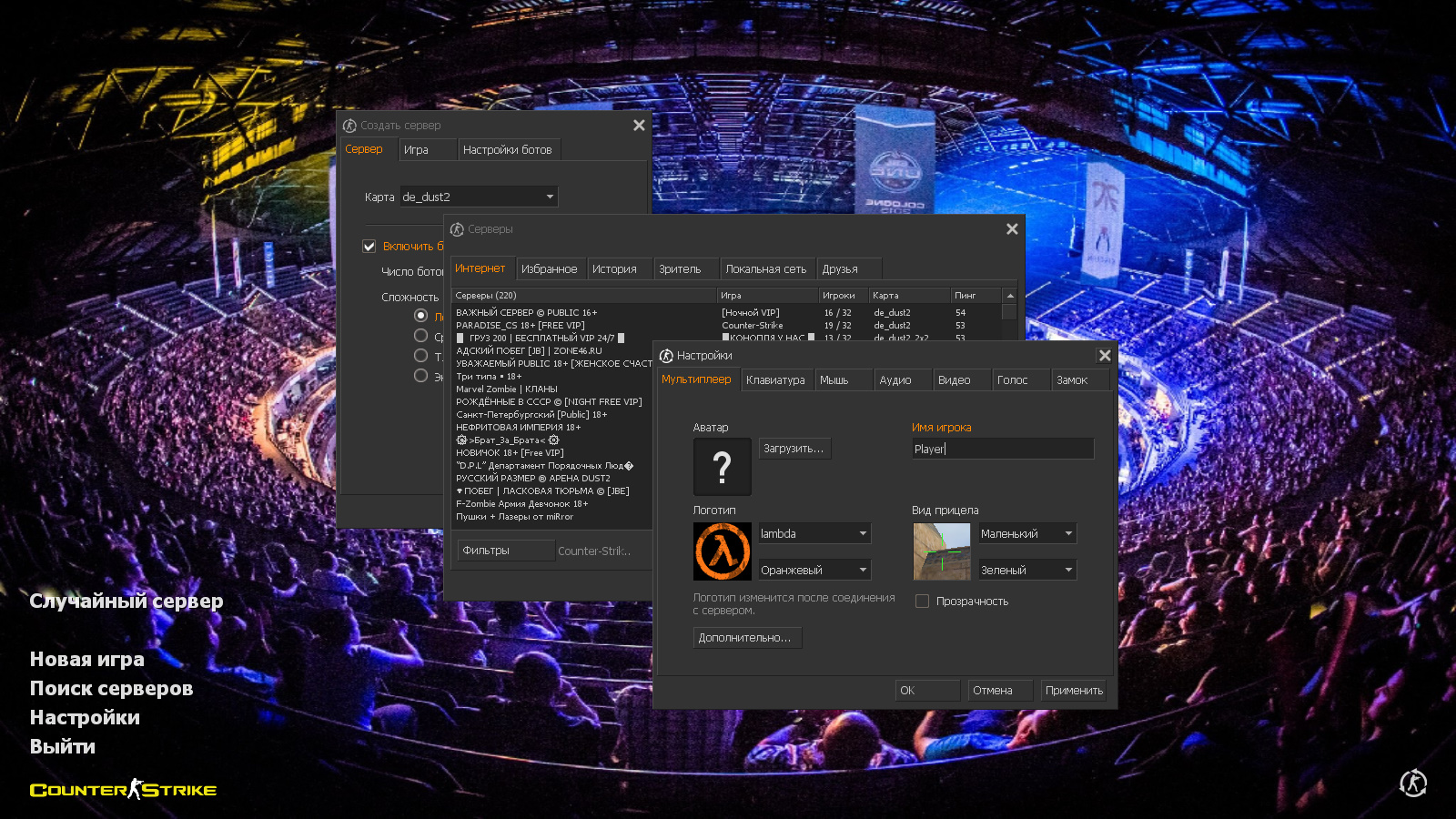1456x819 pixels.
Task: Click the Дополнительно button
Action: (746, 637)
